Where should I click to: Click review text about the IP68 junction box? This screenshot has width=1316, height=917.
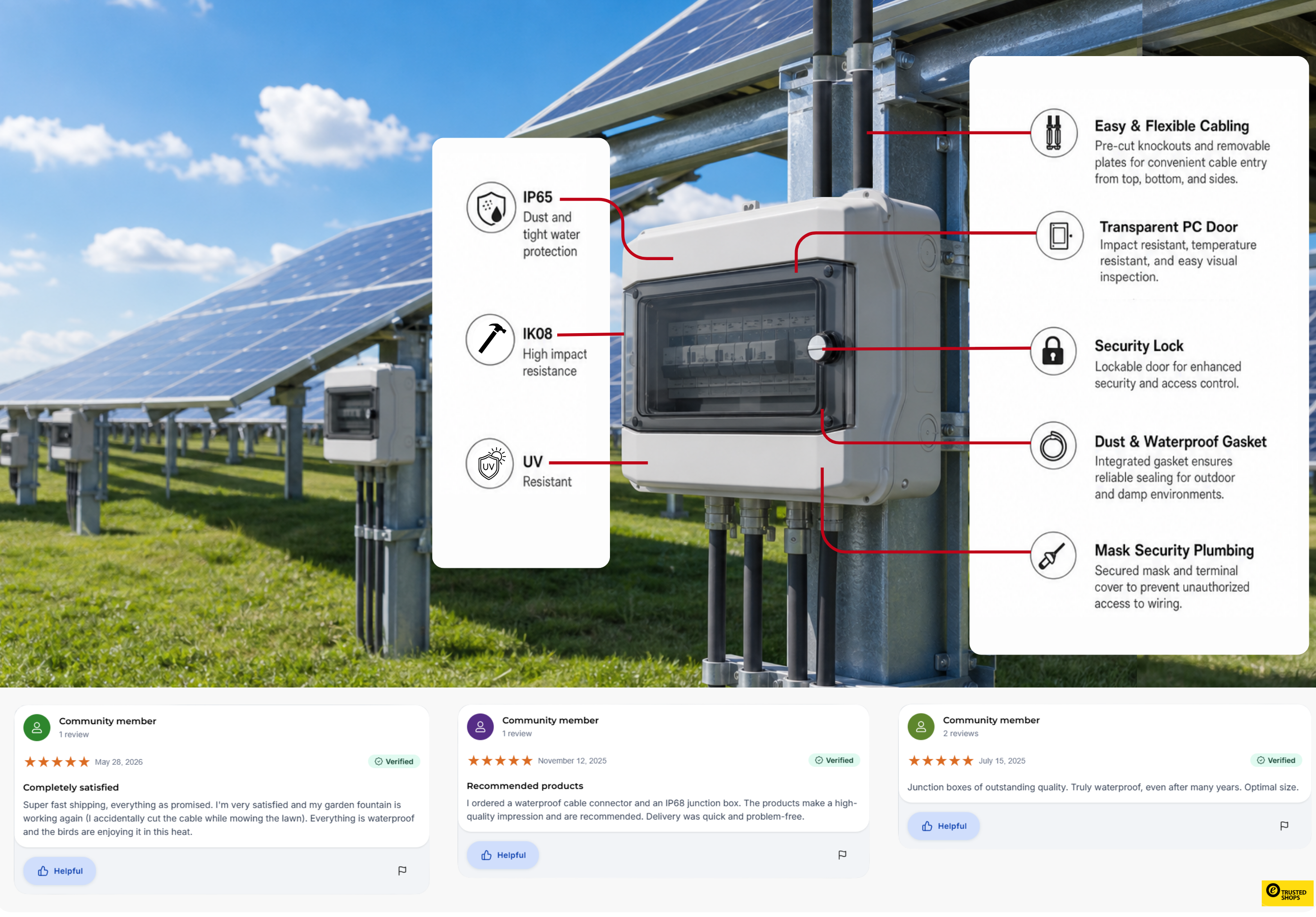tap(661, 810)
